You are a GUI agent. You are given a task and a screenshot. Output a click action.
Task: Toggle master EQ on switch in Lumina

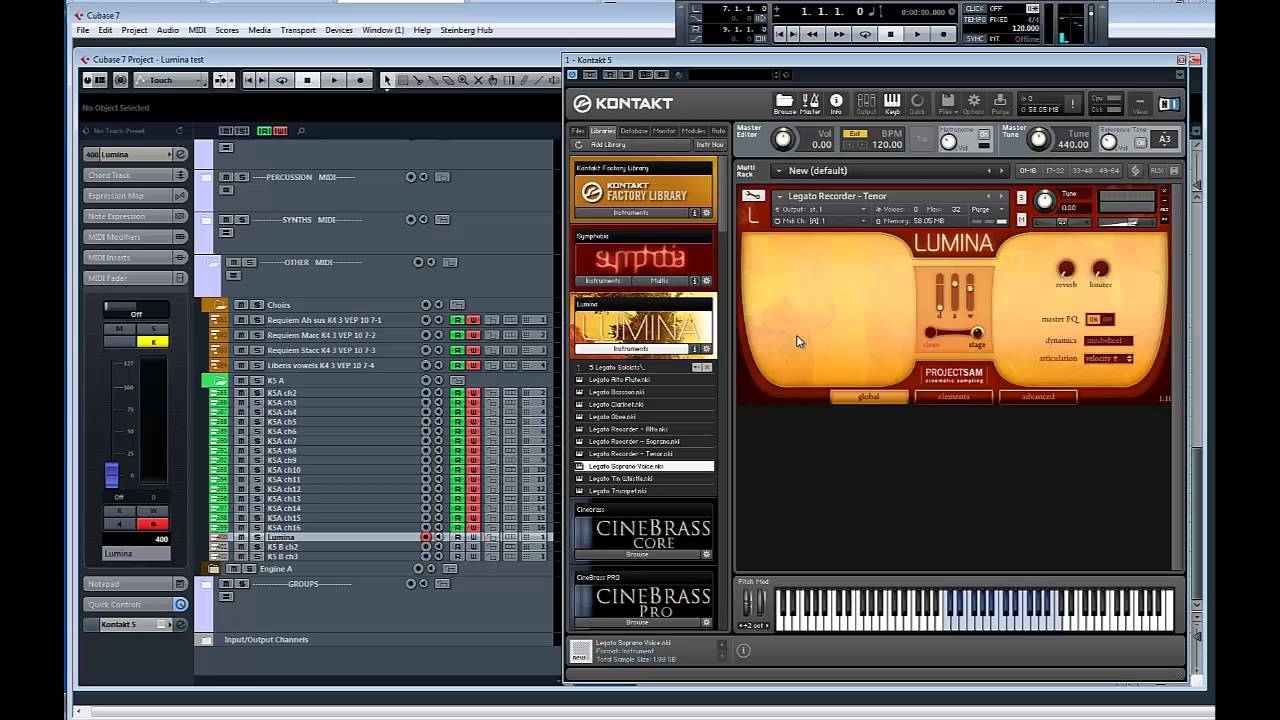click(x=1093, y=319)
